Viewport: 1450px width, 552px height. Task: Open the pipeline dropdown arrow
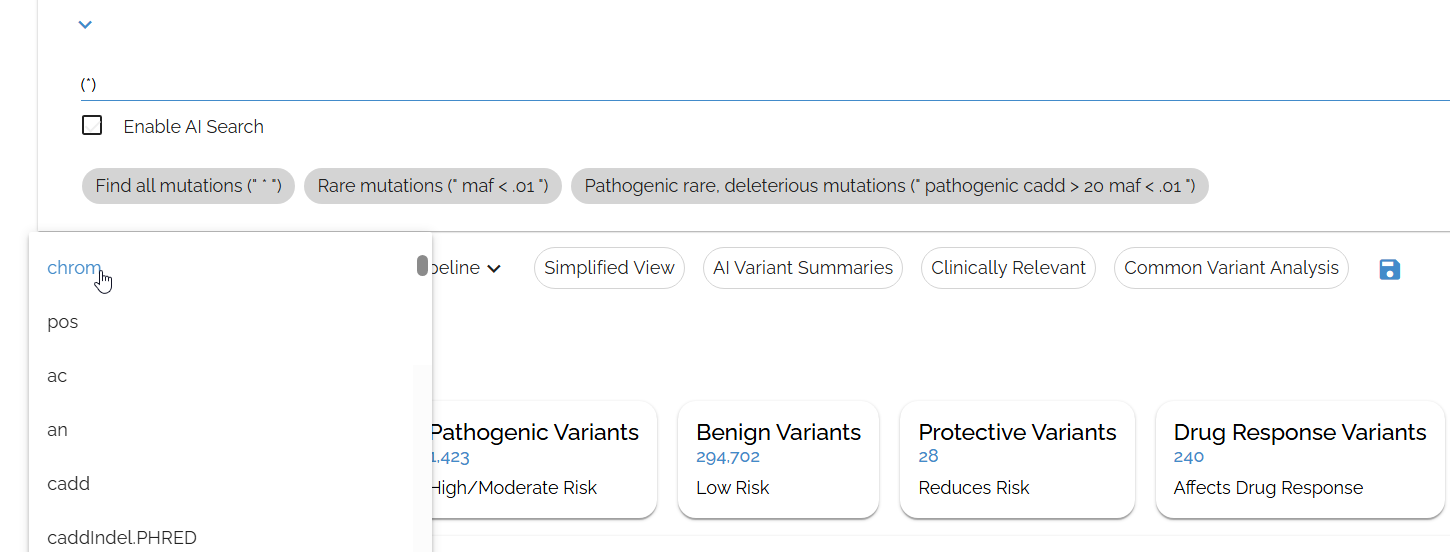[x=493, y=268]
